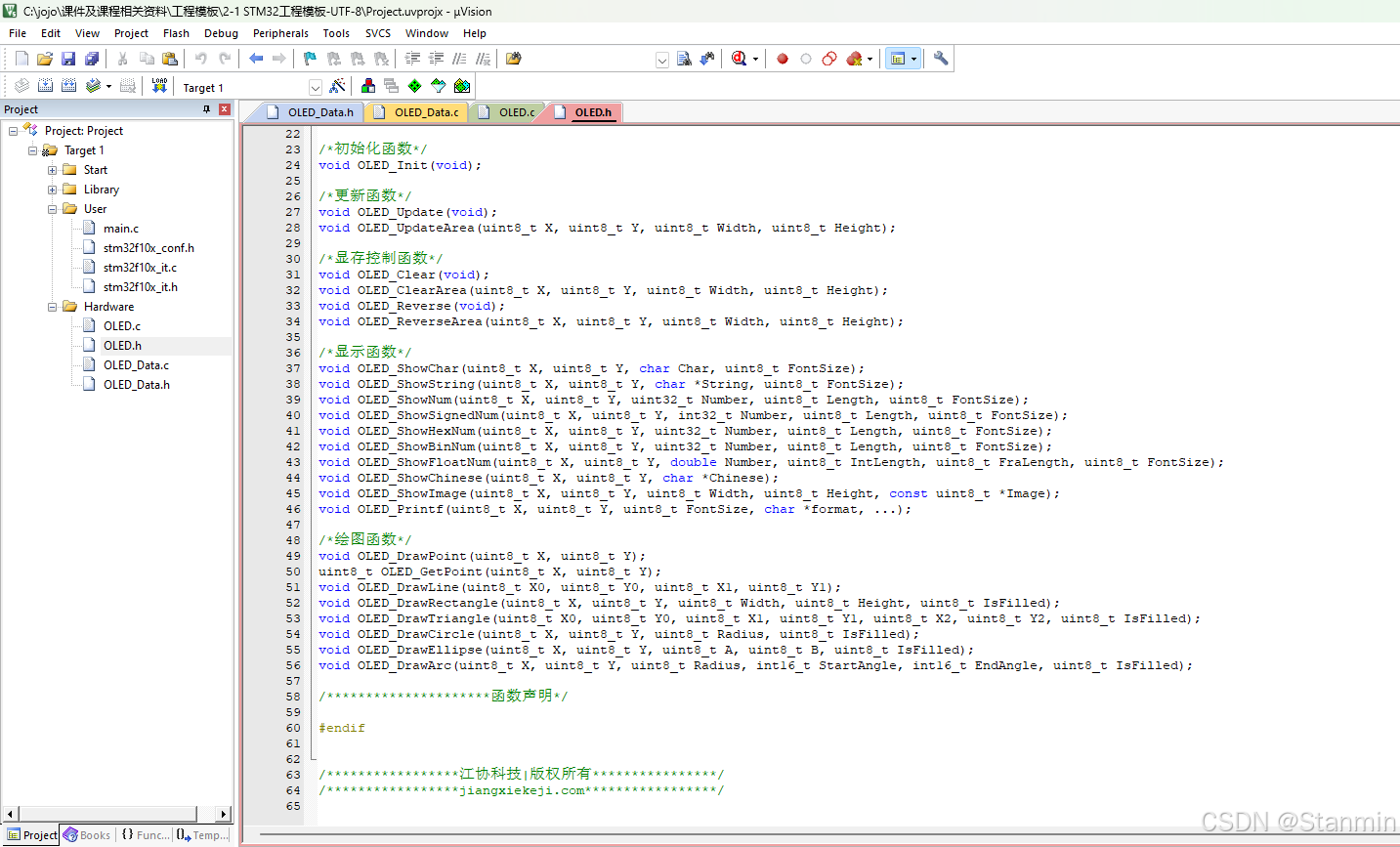This screenshot has width=1400, height=847.
Task: Select OLED_Data.c in the project tree
Action: point(136,365)
